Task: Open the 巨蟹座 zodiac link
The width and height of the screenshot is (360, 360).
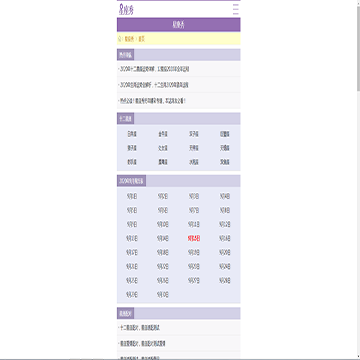Action: point(225,134)
